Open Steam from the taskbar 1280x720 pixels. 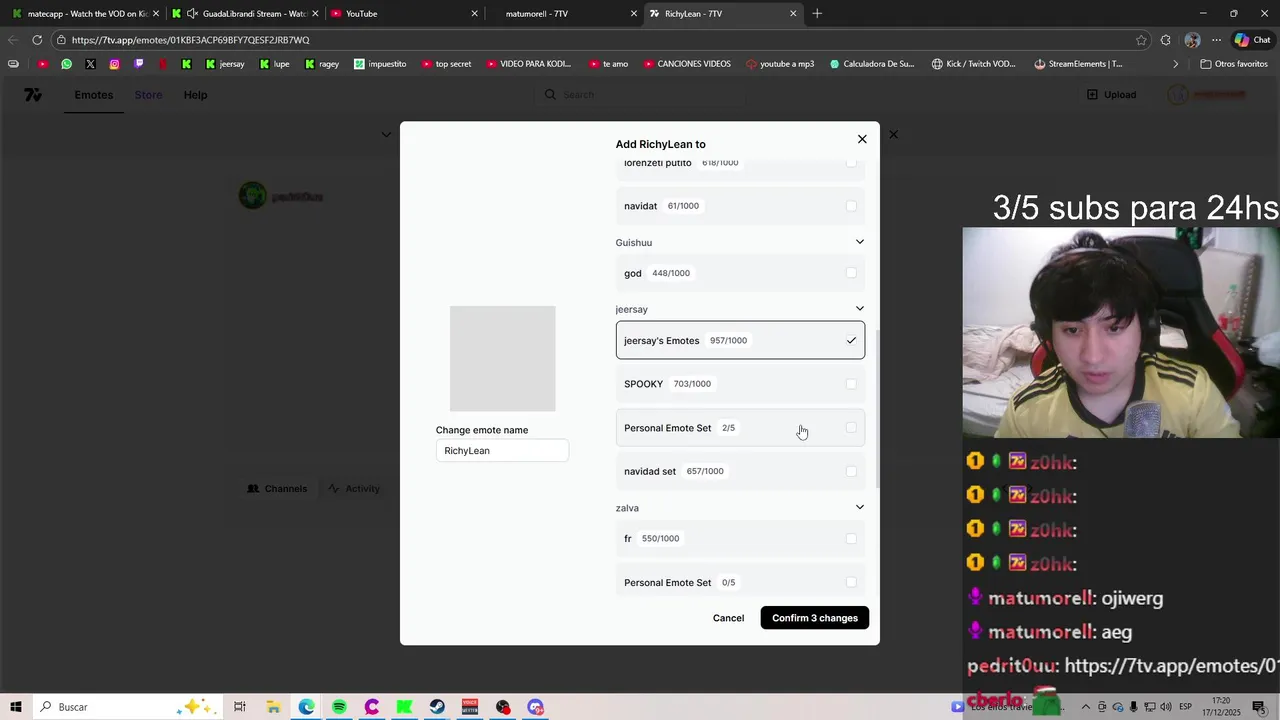click(437, 707)
